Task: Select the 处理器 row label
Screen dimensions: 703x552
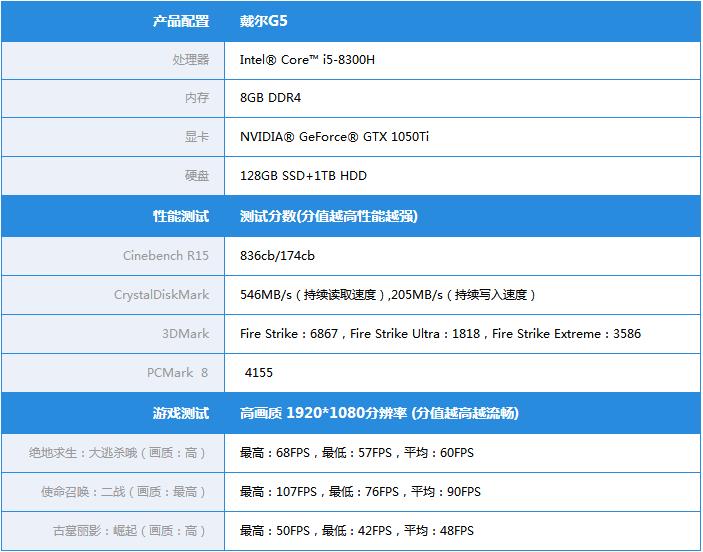Action: [x=191, y=60]
